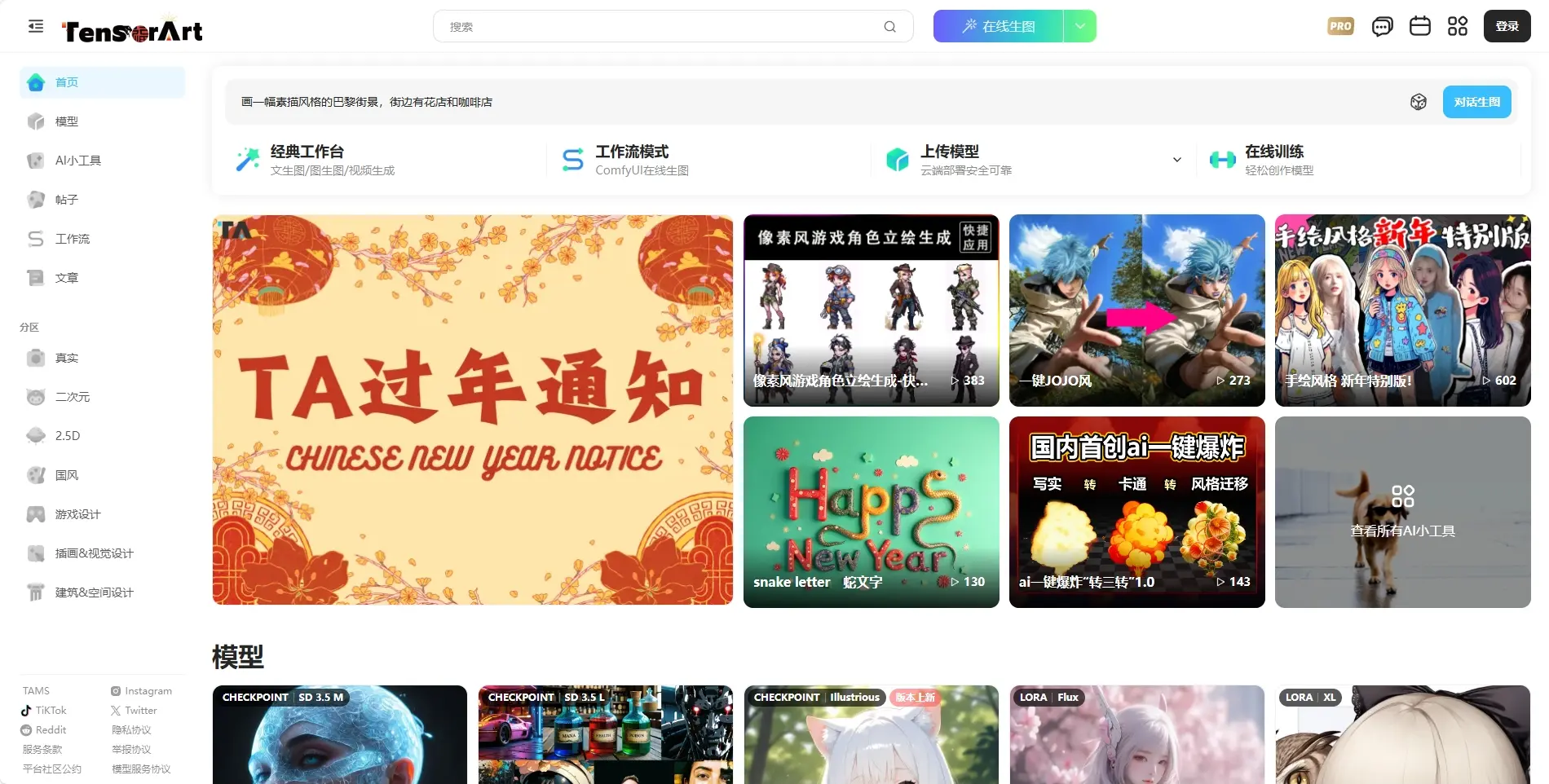
Task: Open the TA过年通知 banner
Action: coord(472,409)
